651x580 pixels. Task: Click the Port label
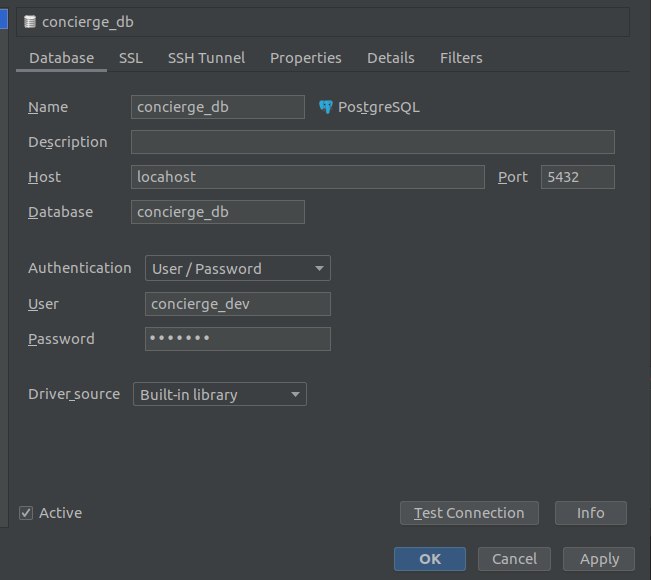(x=513, y=177)
